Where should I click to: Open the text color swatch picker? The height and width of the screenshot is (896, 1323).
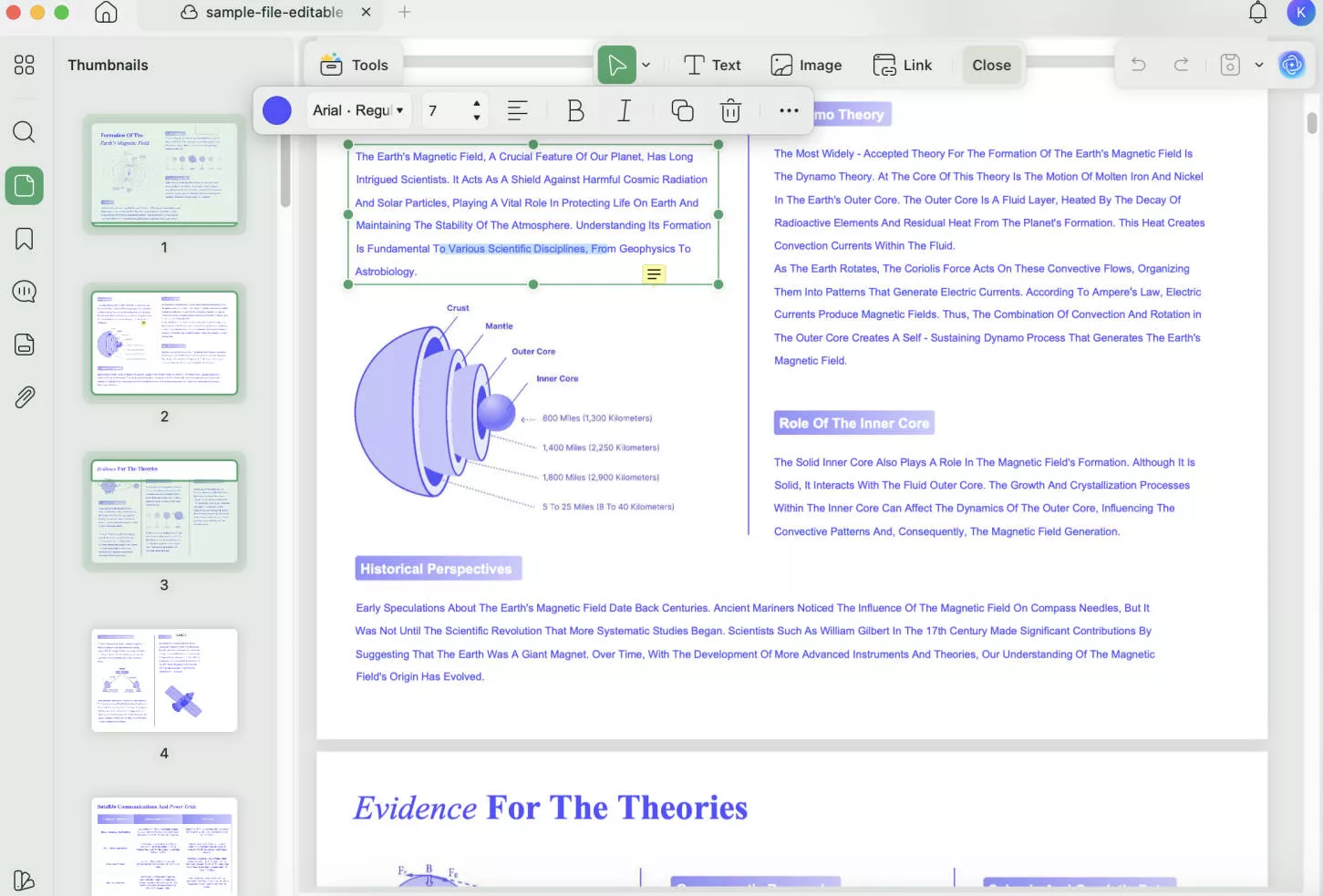coord(276,110)
